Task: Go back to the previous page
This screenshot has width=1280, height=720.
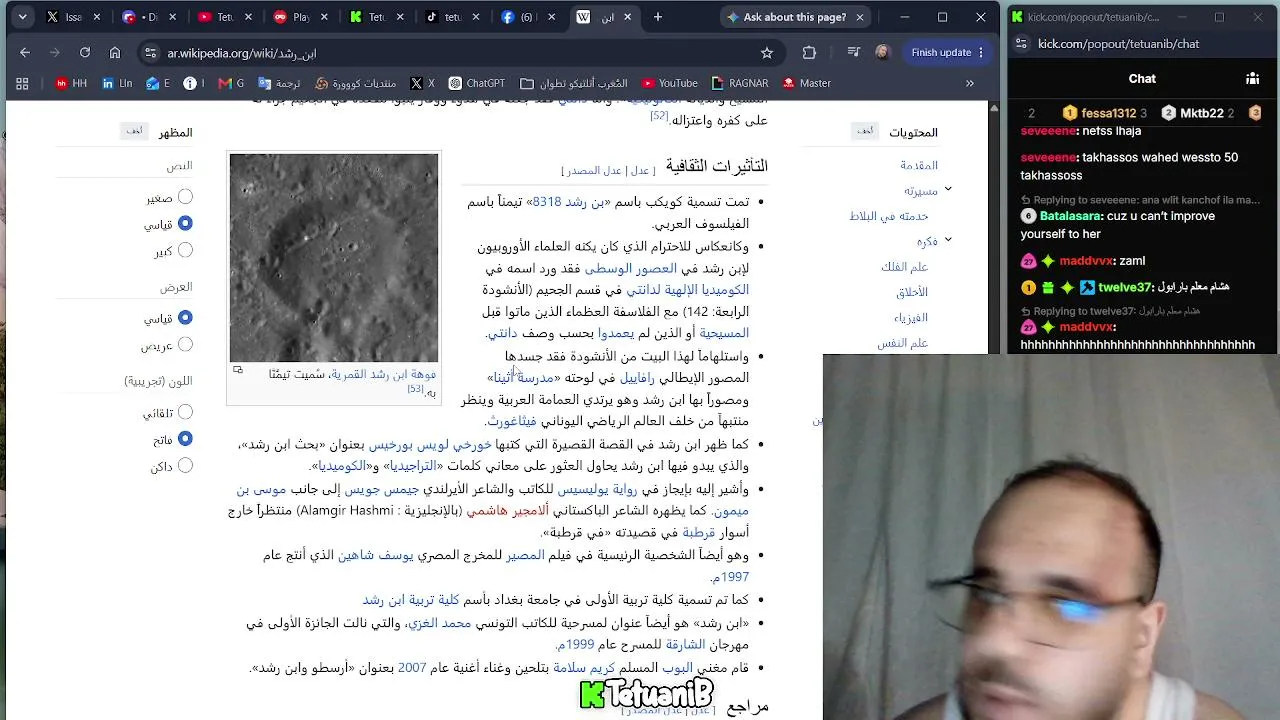Action: tap(25, 53)
